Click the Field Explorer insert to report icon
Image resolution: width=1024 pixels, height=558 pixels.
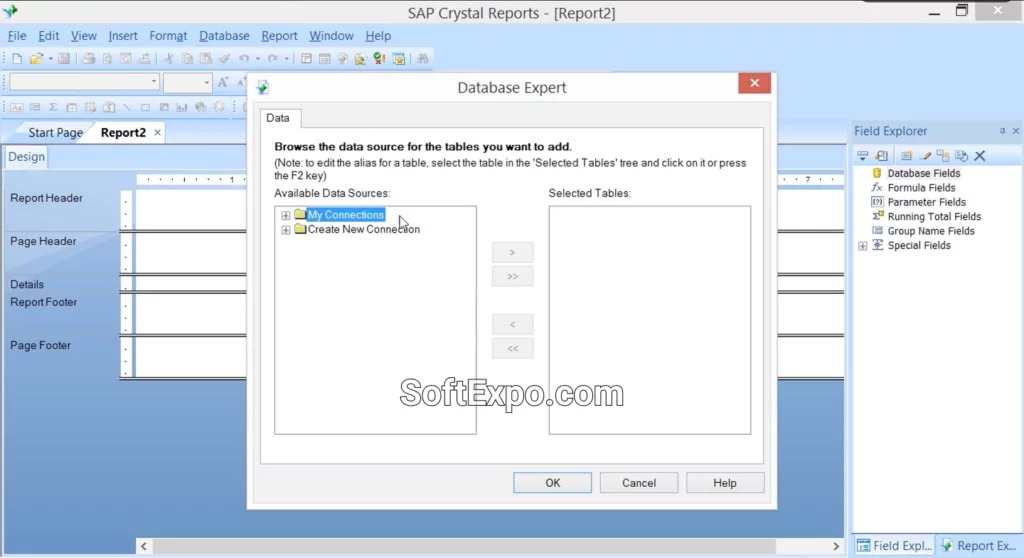[863, 156]
